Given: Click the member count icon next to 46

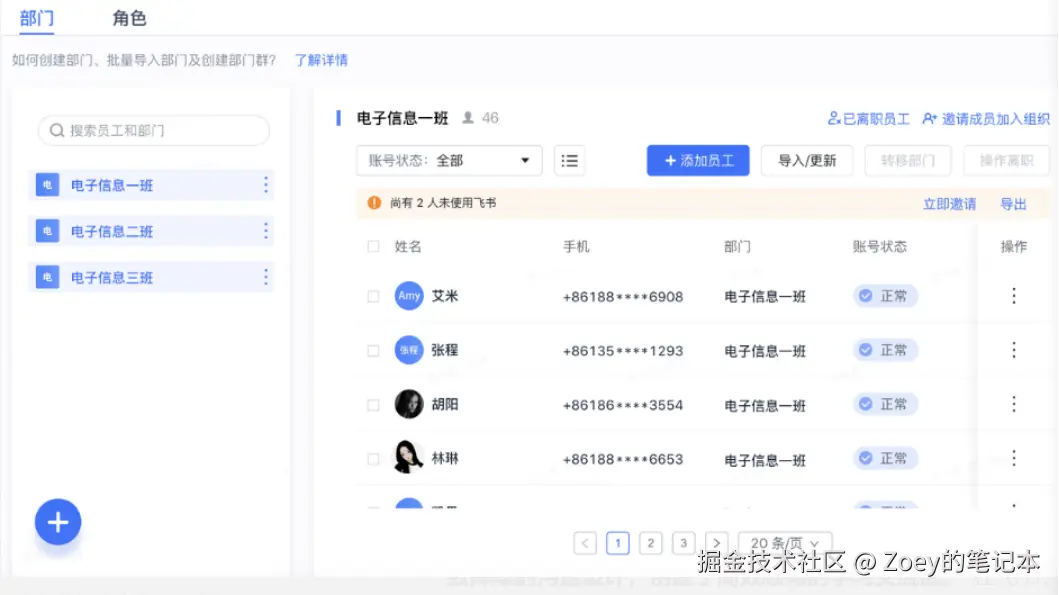Looking at the screenshot, I should point(467,118).
